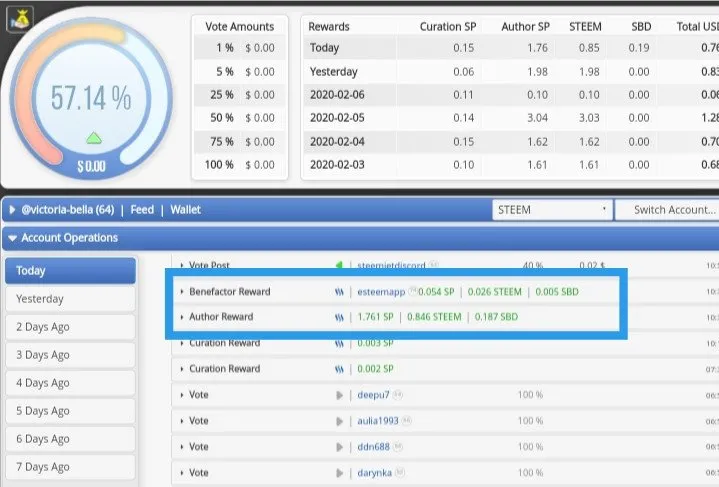Viewport: 719px width, 487px height.
Task: Click the 1.761 SP author reward value
Action: point(375,317)
